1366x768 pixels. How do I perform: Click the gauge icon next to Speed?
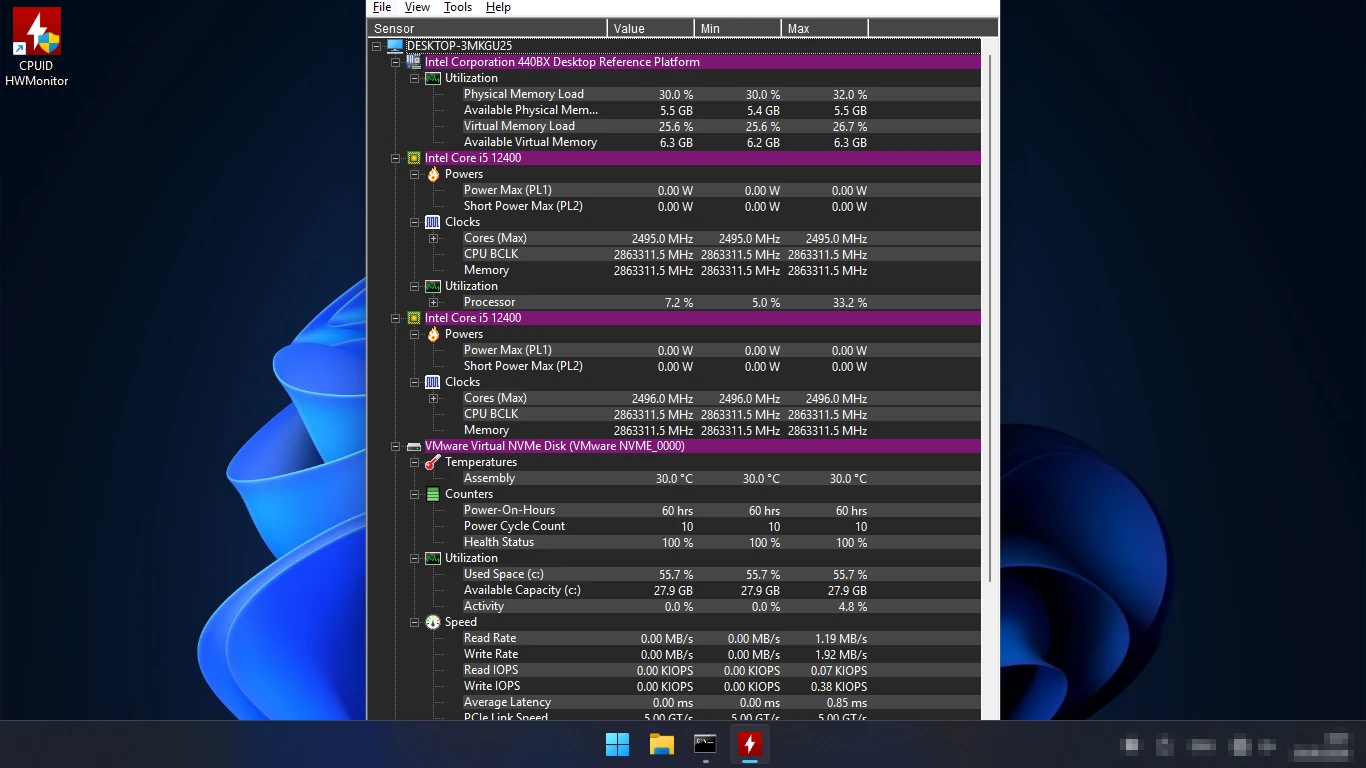433,622
